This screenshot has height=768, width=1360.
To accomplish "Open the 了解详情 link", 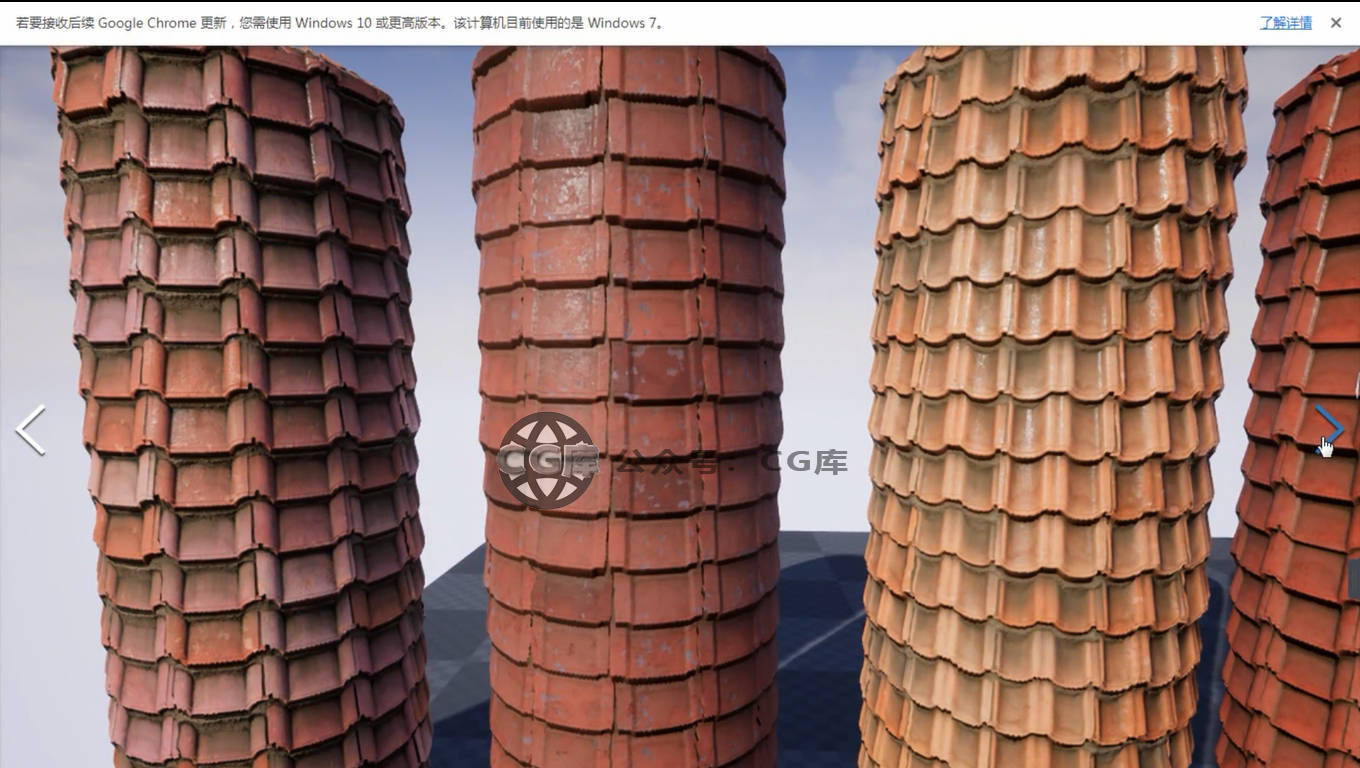I will pos(1285,22).
